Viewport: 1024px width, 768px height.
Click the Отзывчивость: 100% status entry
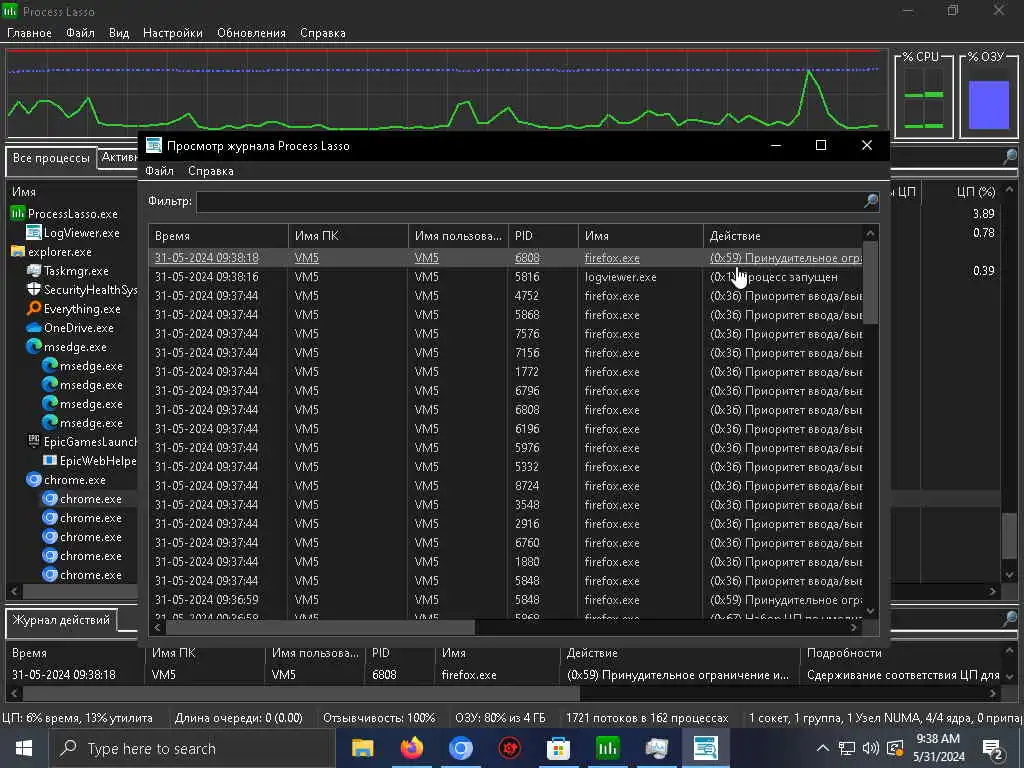click(379, 718)
